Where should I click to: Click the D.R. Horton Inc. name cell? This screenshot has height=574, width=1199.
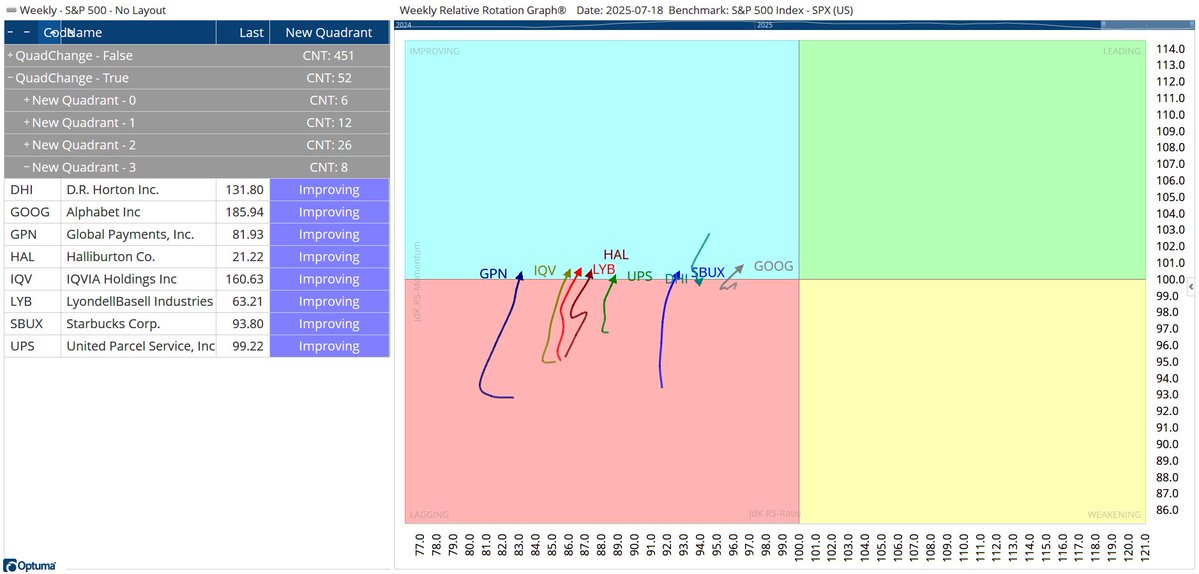point(138,190)
